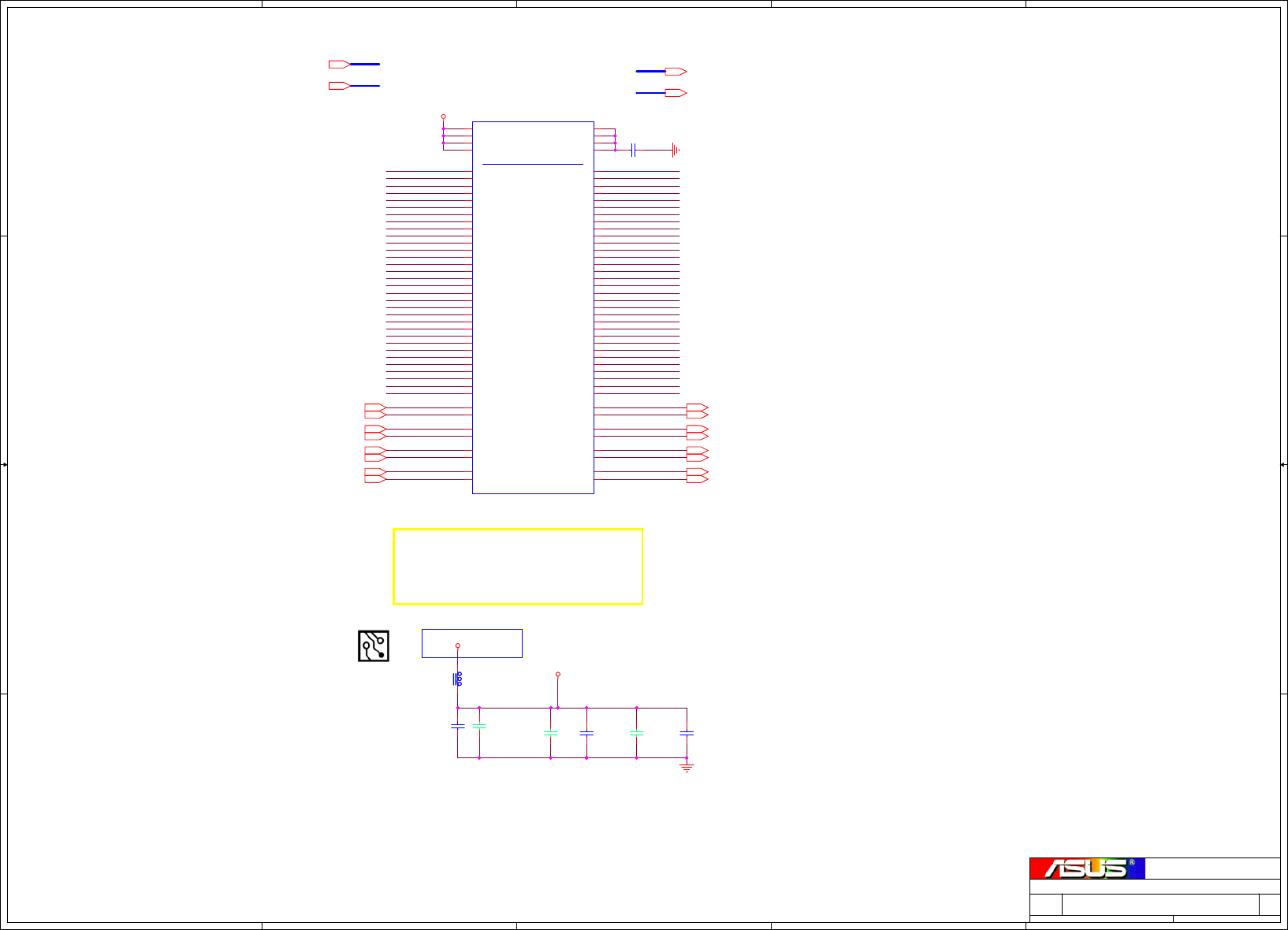Viewport: 1288px width, 930px height.
Task: Select the leftmost blue capacitor under the inductor
Action: pos(457,726)
